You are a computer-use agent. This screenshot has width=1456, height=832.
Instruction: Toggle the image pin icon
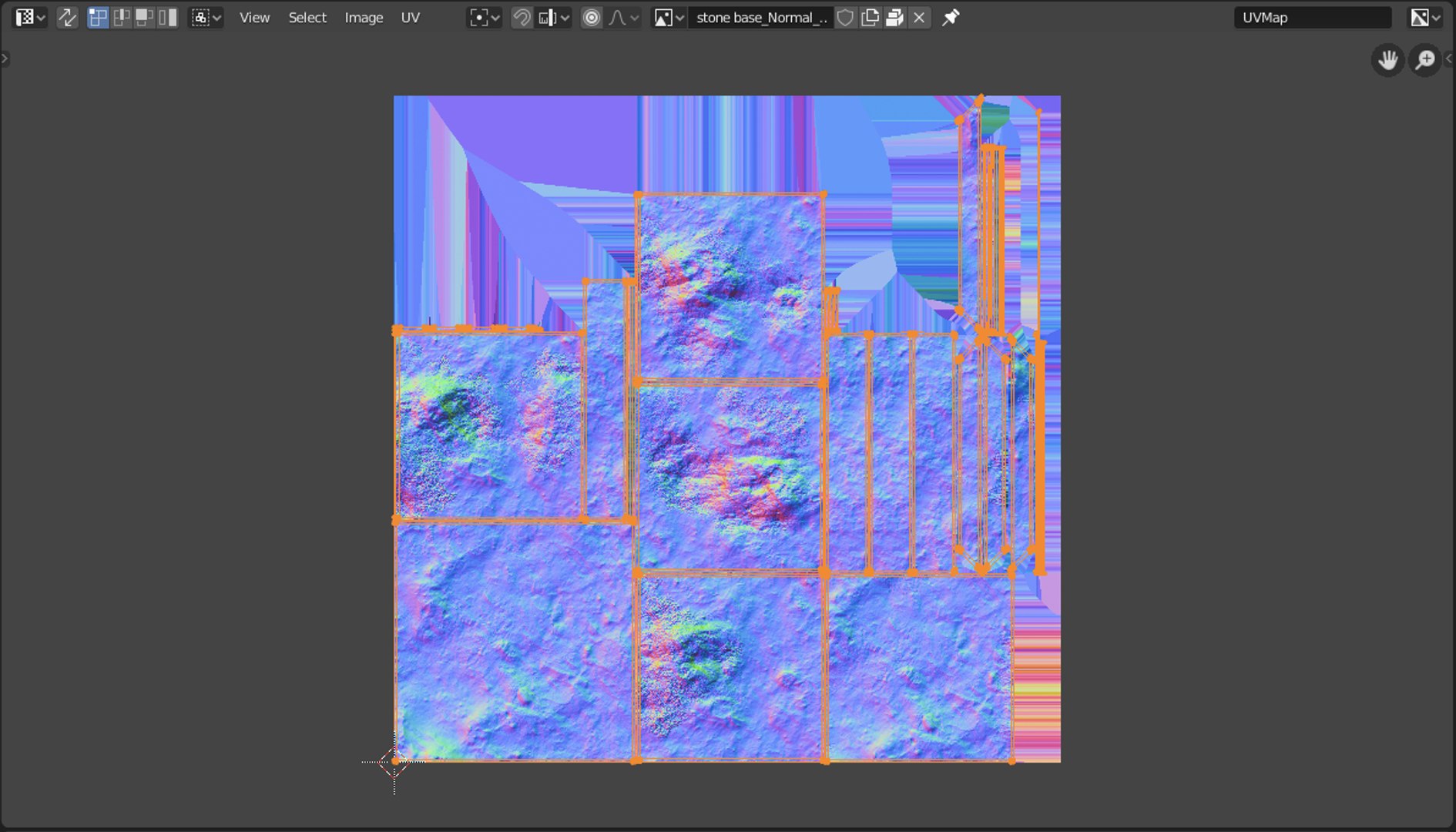click(951, 17)
